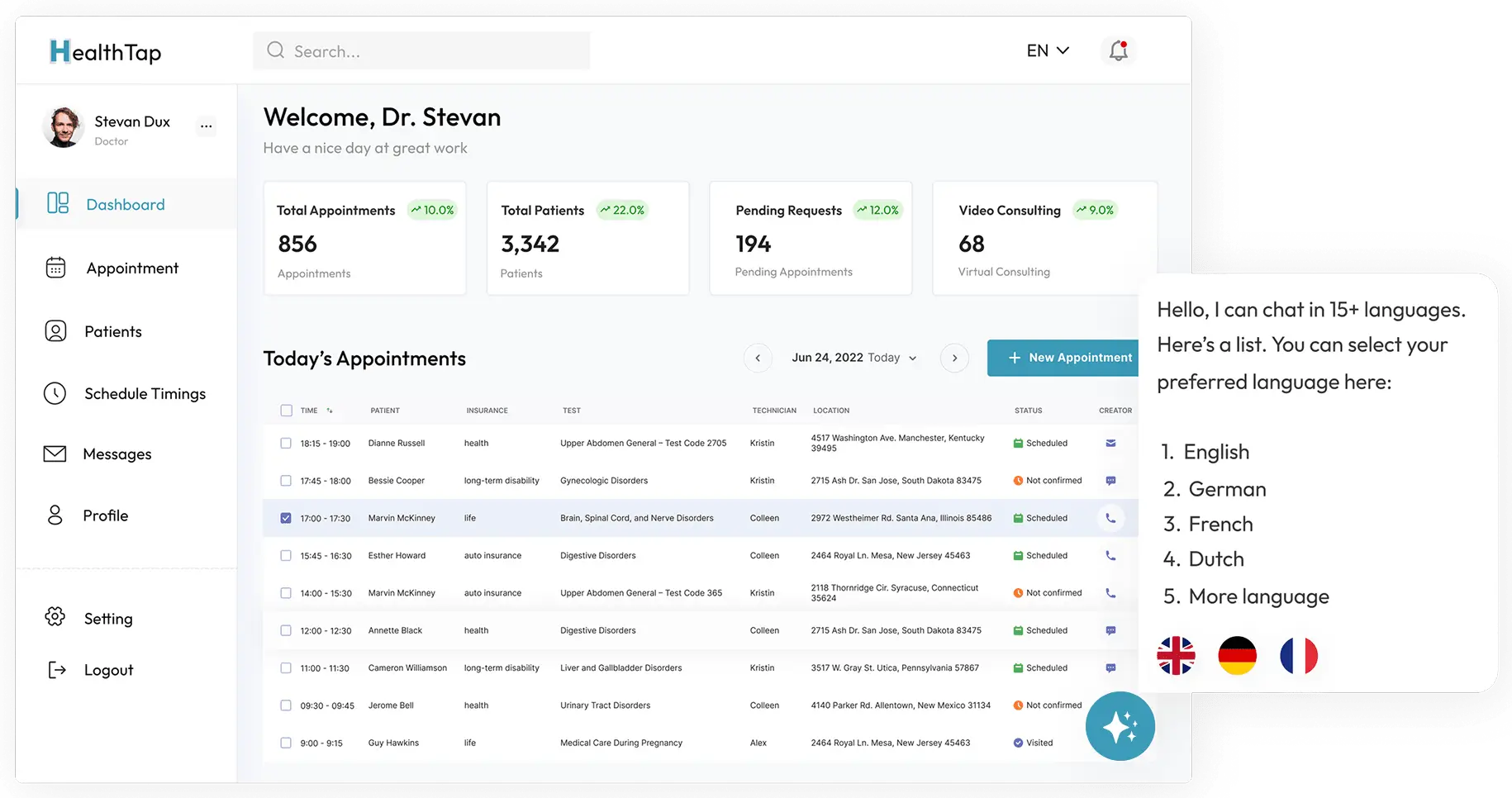The width and height of the screenshot is (1512, 798).
Task: Click the phone icon for Esther Howard's row
Action: click(1110, 556)
